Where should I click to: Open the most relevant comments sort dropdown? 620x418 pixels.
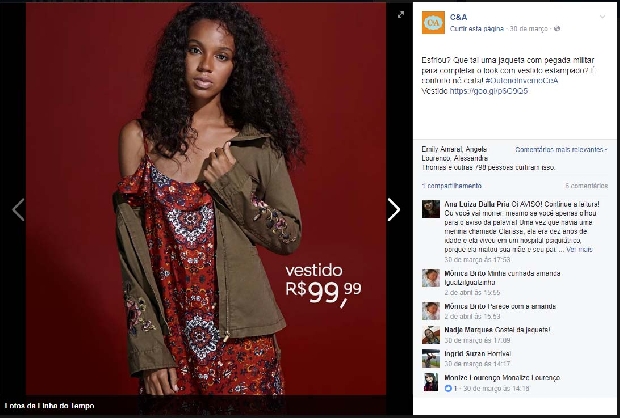pyautogui.click(x=561, y=150)
